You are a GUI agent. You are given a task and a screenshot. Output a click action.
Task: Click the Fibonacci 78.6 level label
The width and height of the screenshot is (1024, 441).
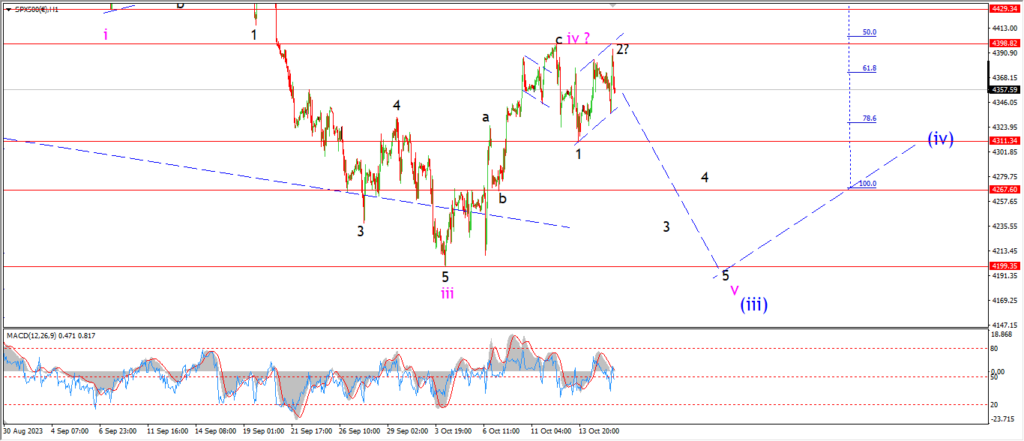click(x=869, y=118)
